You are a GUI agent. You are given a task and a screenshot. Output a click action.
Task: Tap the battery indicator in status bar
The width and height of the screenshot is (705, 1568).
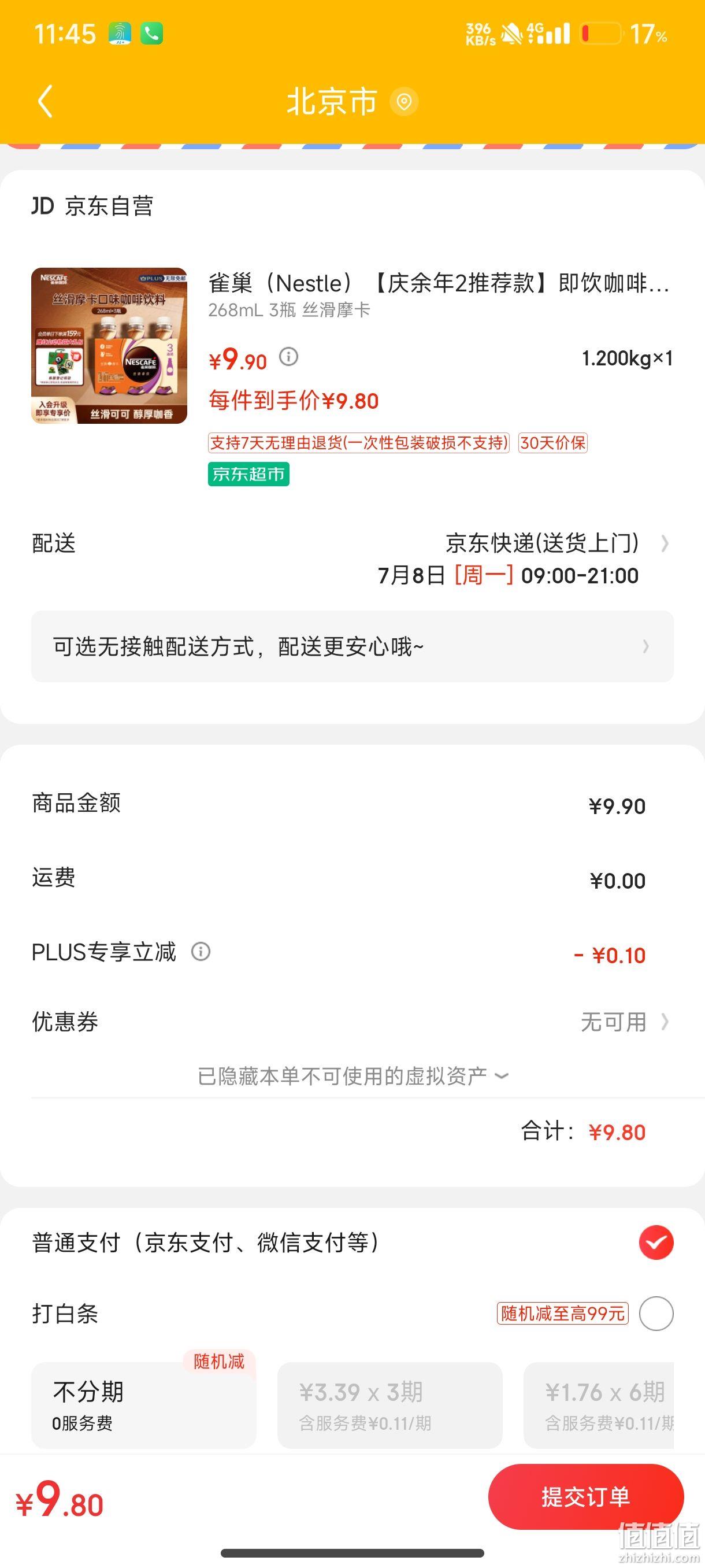(600, 34)
